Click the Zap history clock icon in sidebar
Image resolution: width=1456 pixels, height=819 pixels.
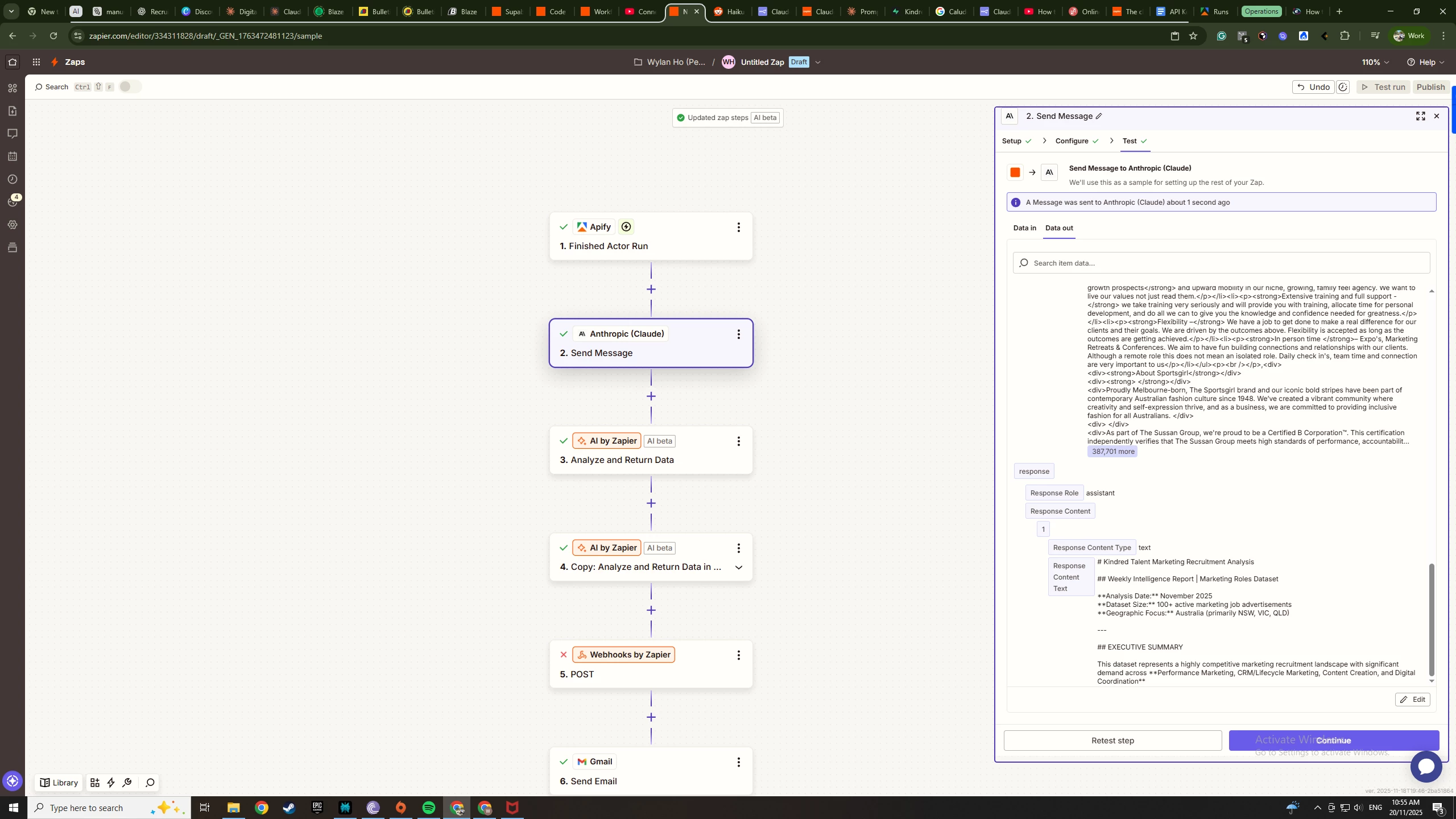tap(13, 179)
